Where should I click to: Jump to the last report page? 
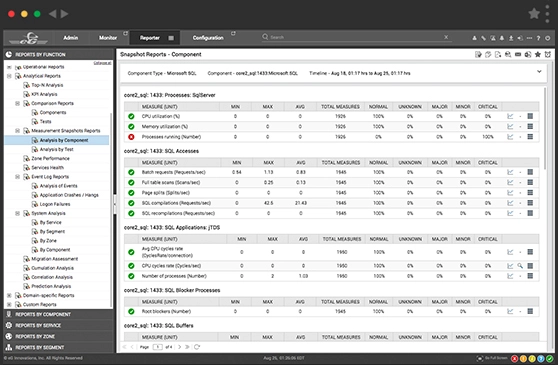(187, 347)
